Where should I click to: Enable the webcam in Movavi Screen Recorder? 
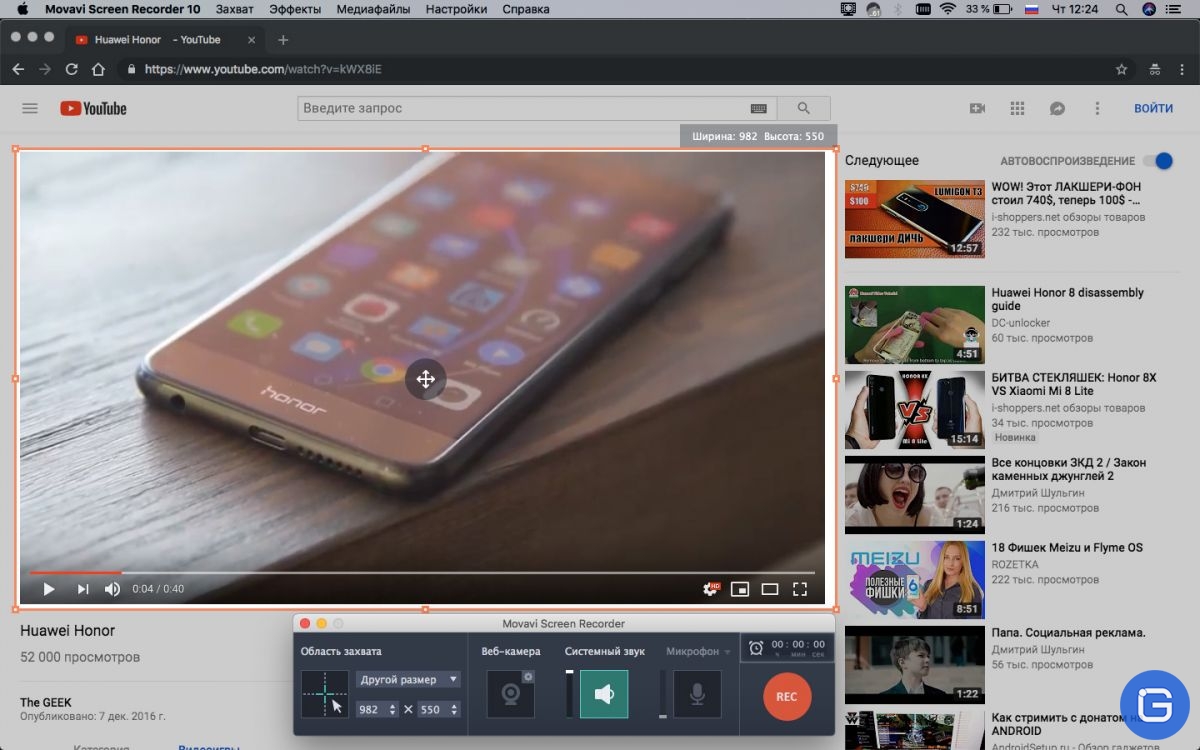[510, 694]
